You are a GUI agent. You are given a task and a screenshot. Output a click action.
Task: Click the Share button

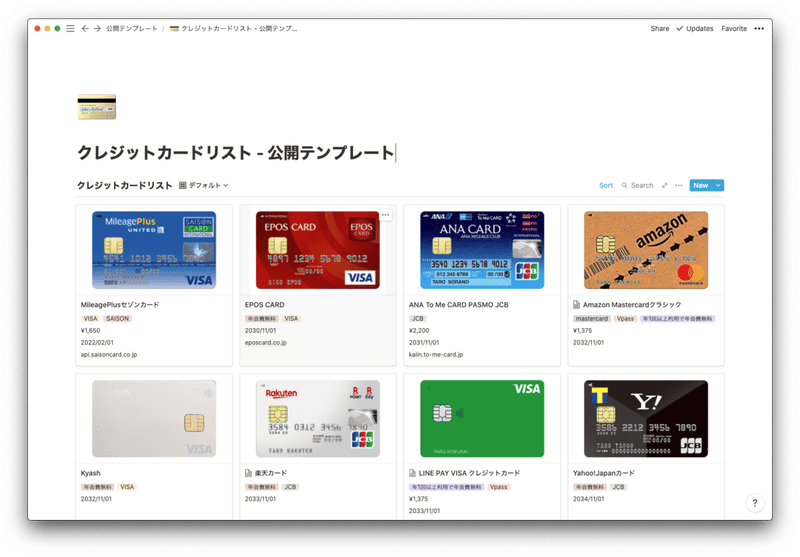[660, 29]
